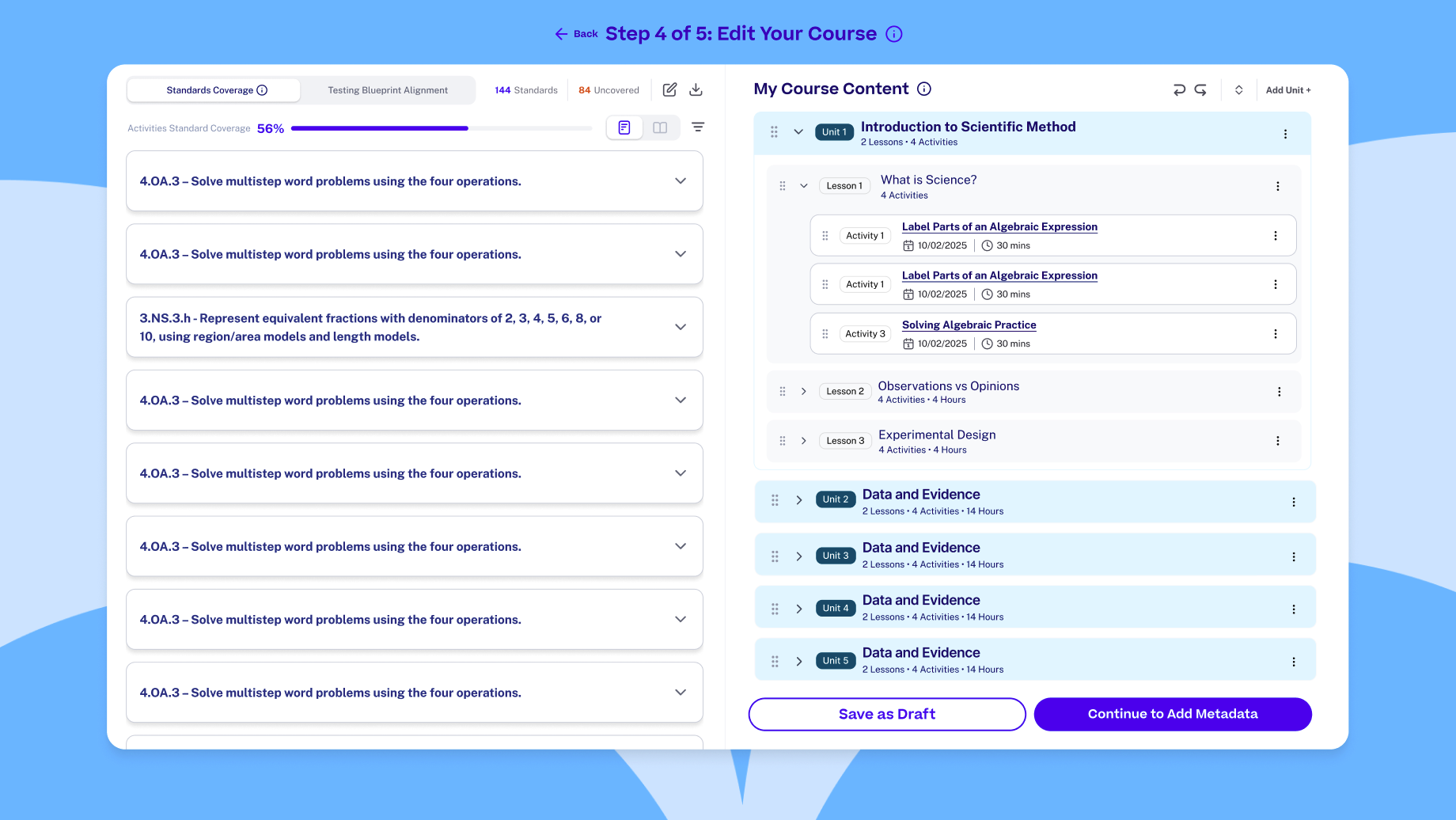Click the Save as Draft button
This screenshot has height=820, width=1456.
(x=887, y=714)
